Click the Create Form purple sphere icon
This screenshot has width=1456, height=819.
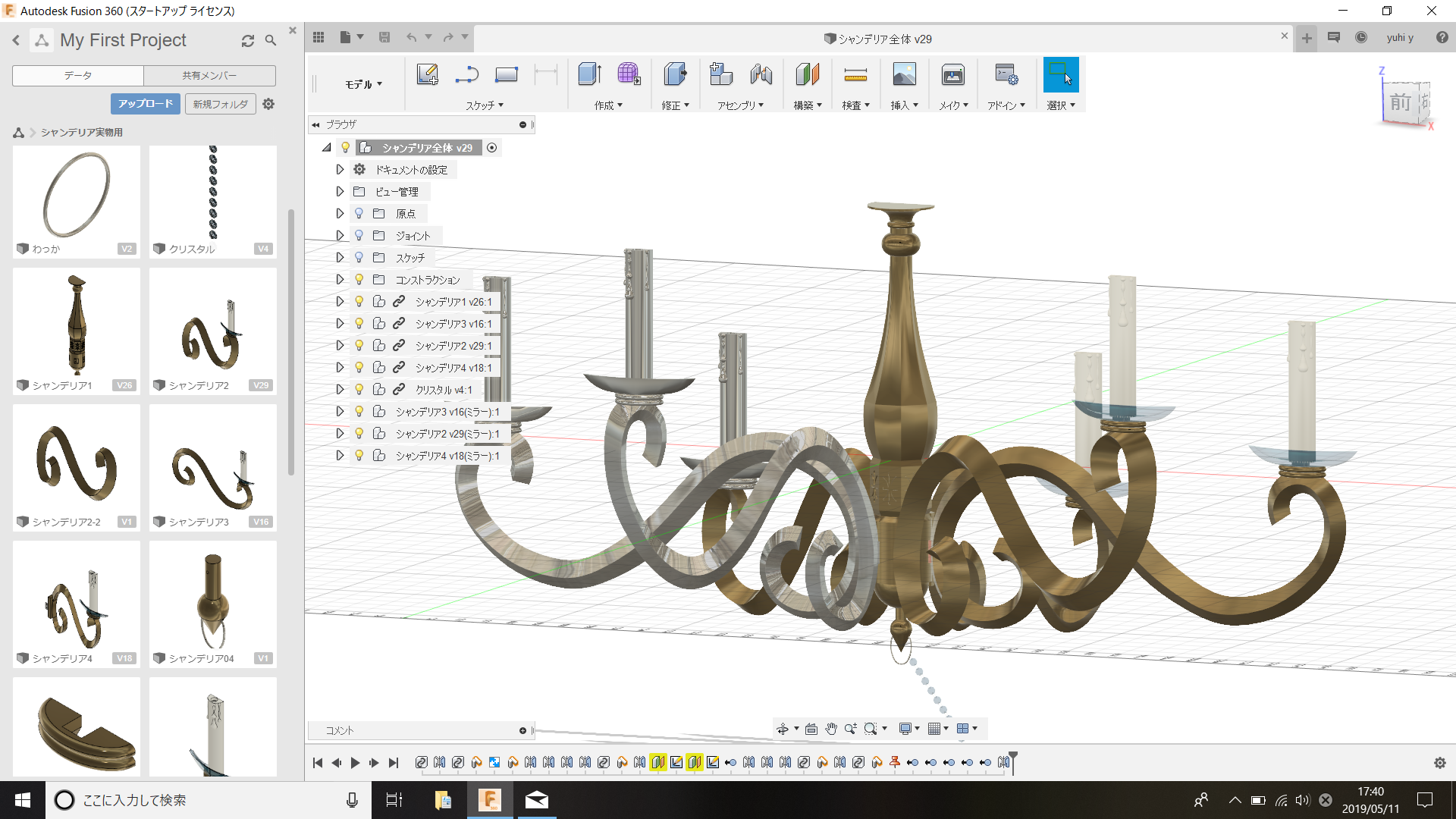point(629,74)
